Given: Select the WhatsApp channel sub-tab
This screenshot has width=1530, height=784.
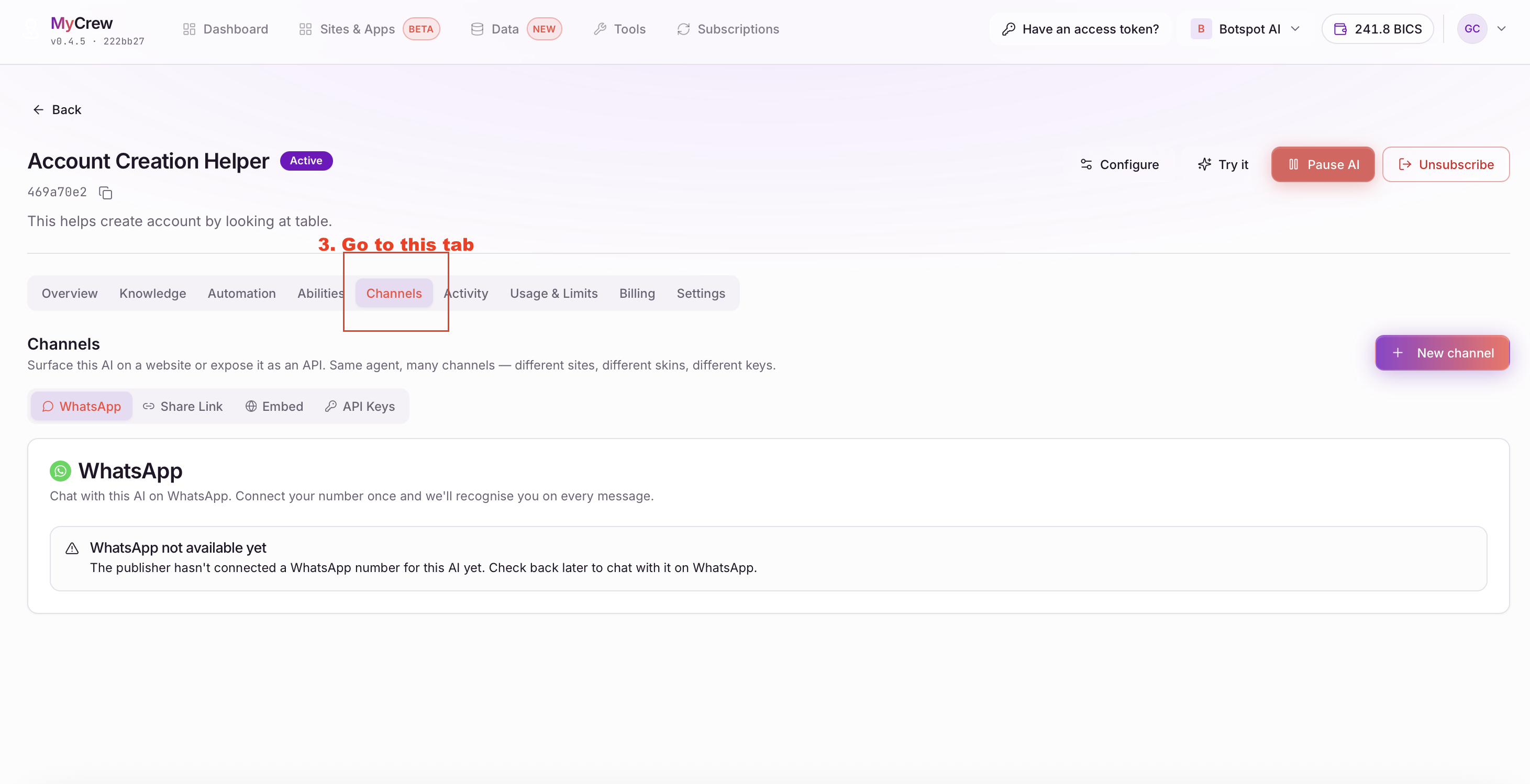Looking at the screenshot, I should pyautogui.click(x=81, y=407).
